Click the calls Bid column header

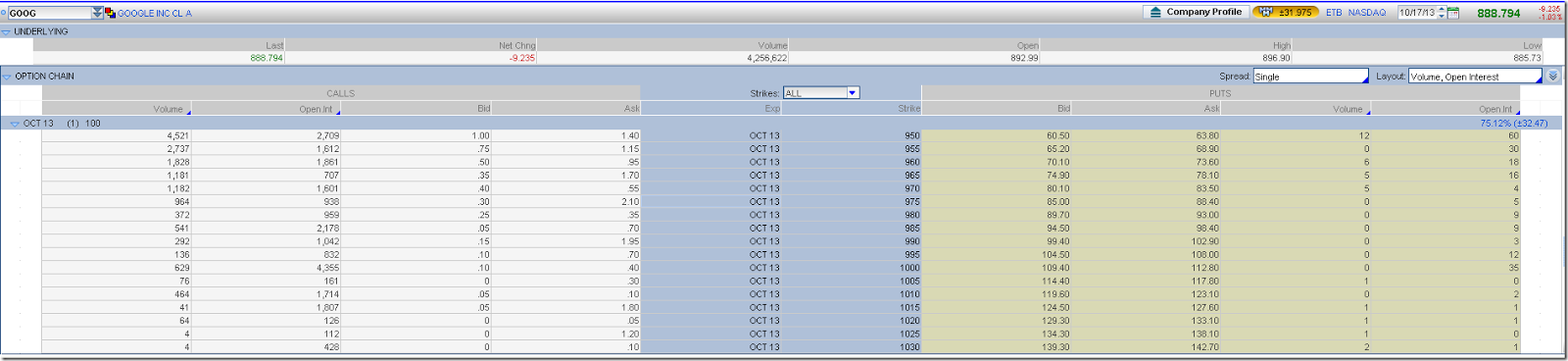click(x=484, y=108)
